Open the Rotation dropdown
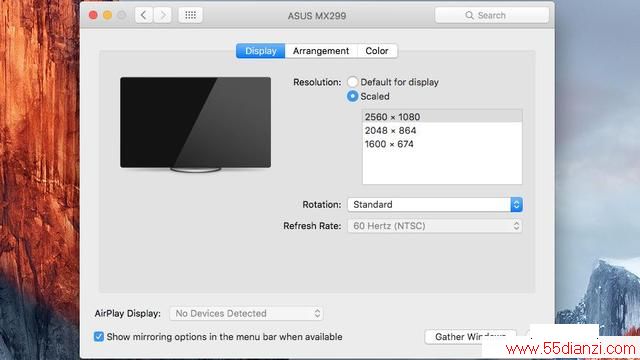This screenshot has height=360, width=640. pos(435,204)
